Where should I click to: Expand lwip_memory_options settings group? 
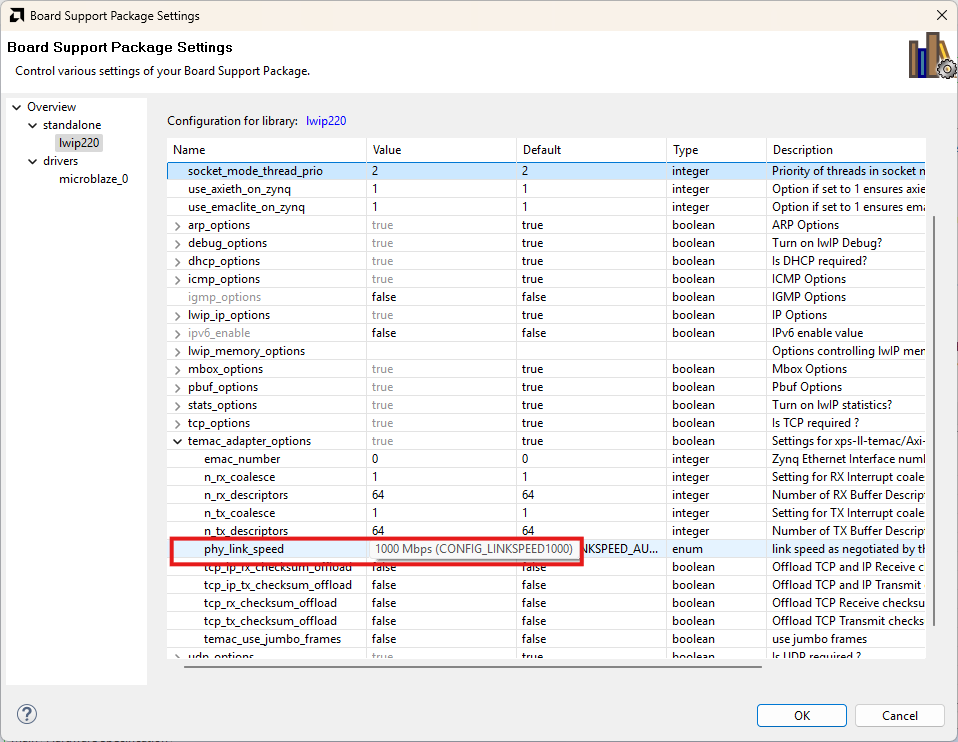pos(178,351)
